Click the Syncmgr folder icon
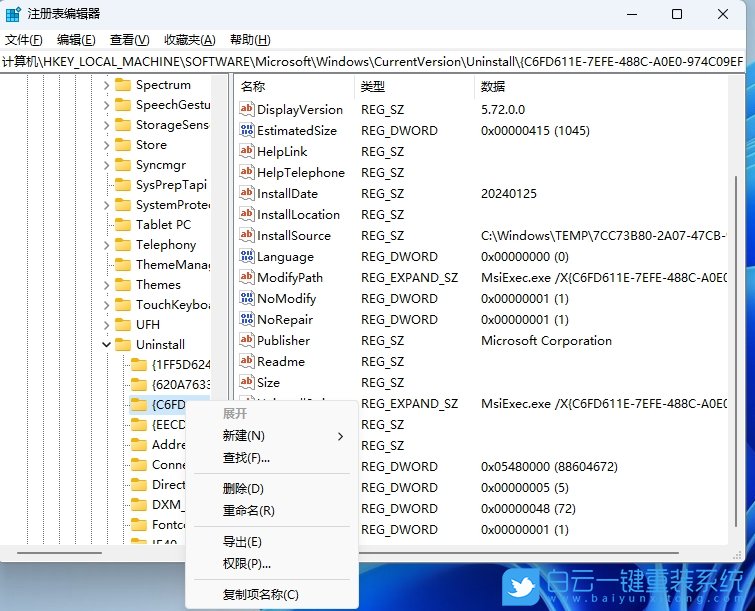Screen dimensions: 755x611 tap(123, 165)
